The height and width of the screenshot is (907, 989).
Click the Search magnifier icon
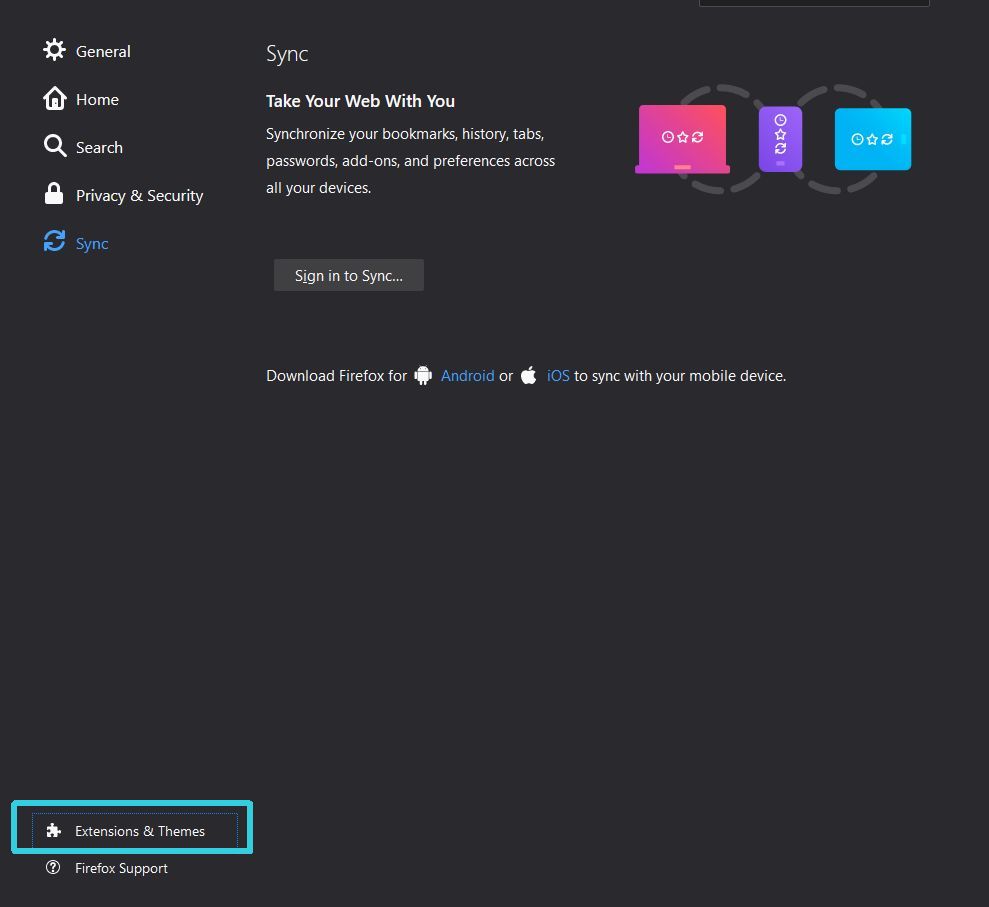55,146
